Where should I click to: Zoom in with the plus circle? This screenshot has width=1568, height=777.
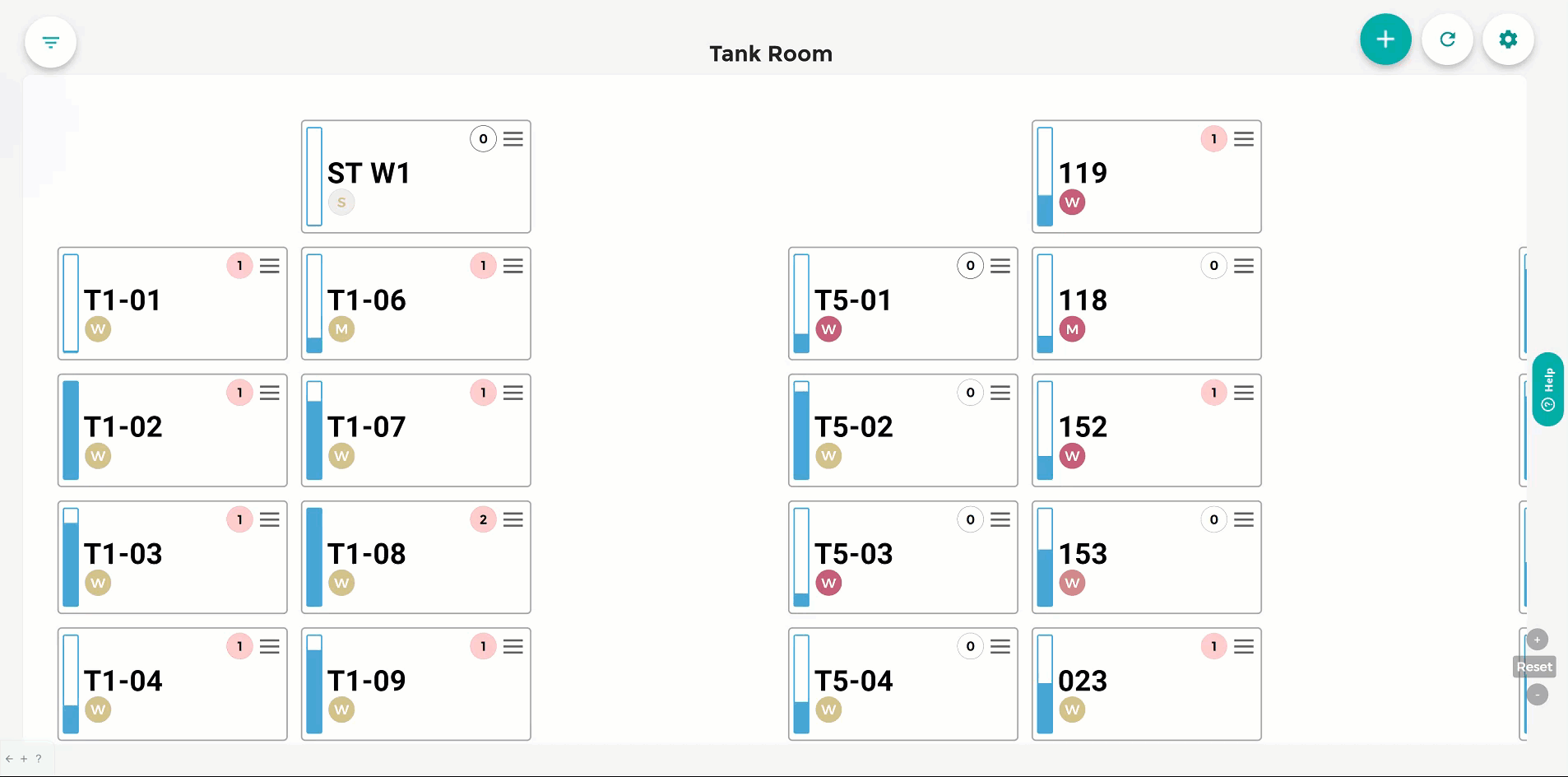1538,640
